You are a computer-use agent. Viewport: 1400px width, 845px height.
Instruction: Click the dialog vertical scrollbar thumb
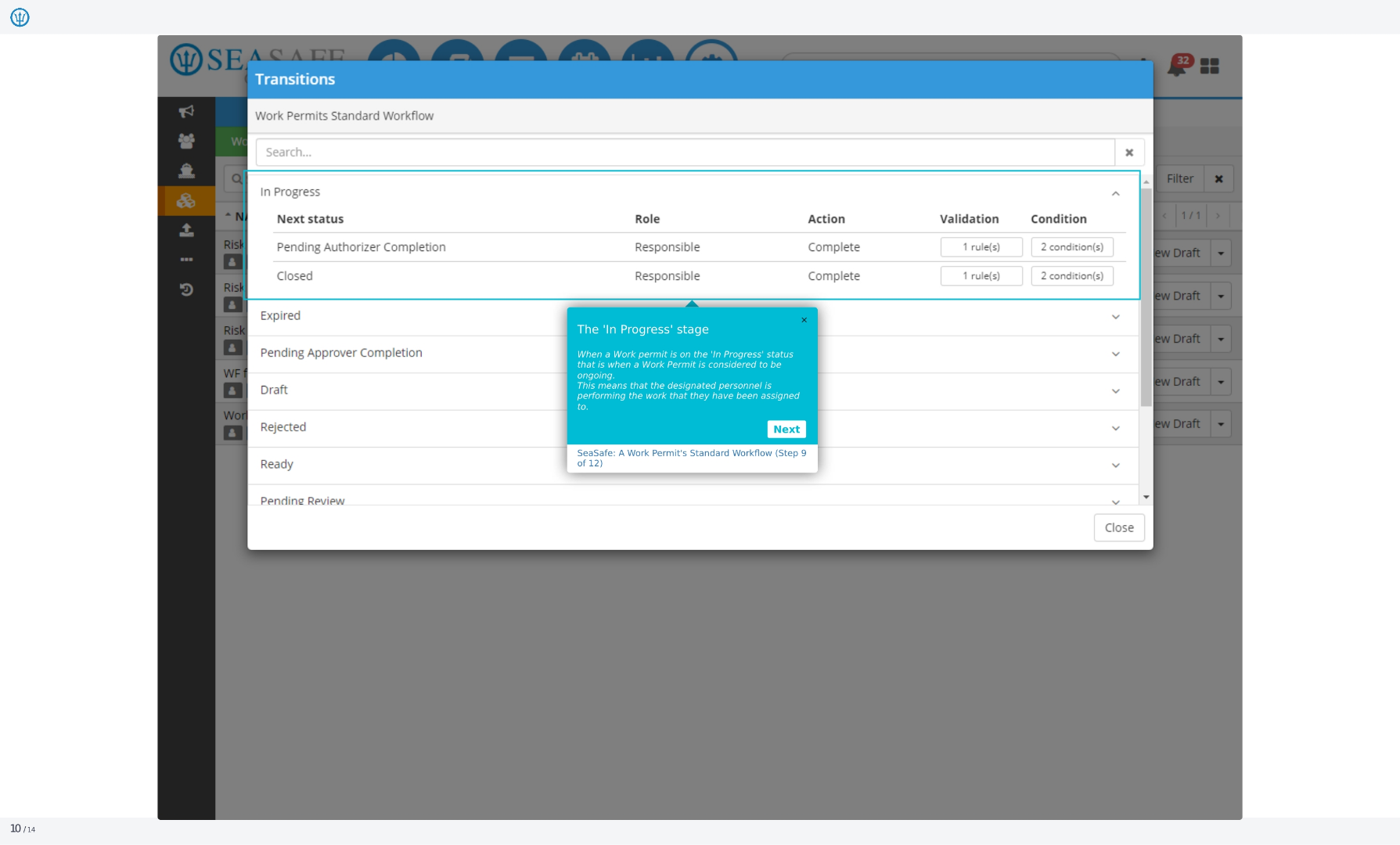click(1146, 297)
